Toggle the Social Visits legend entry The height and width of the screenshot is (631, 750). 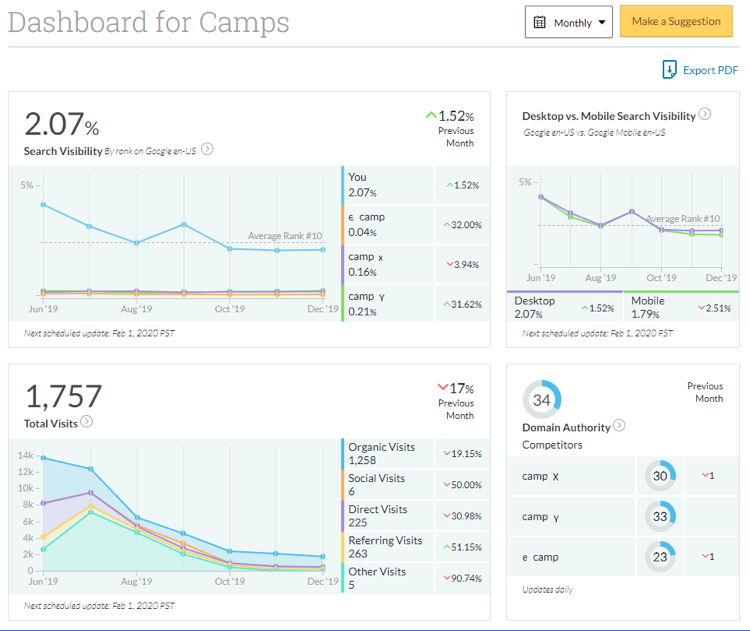click(x=377, y=484)
